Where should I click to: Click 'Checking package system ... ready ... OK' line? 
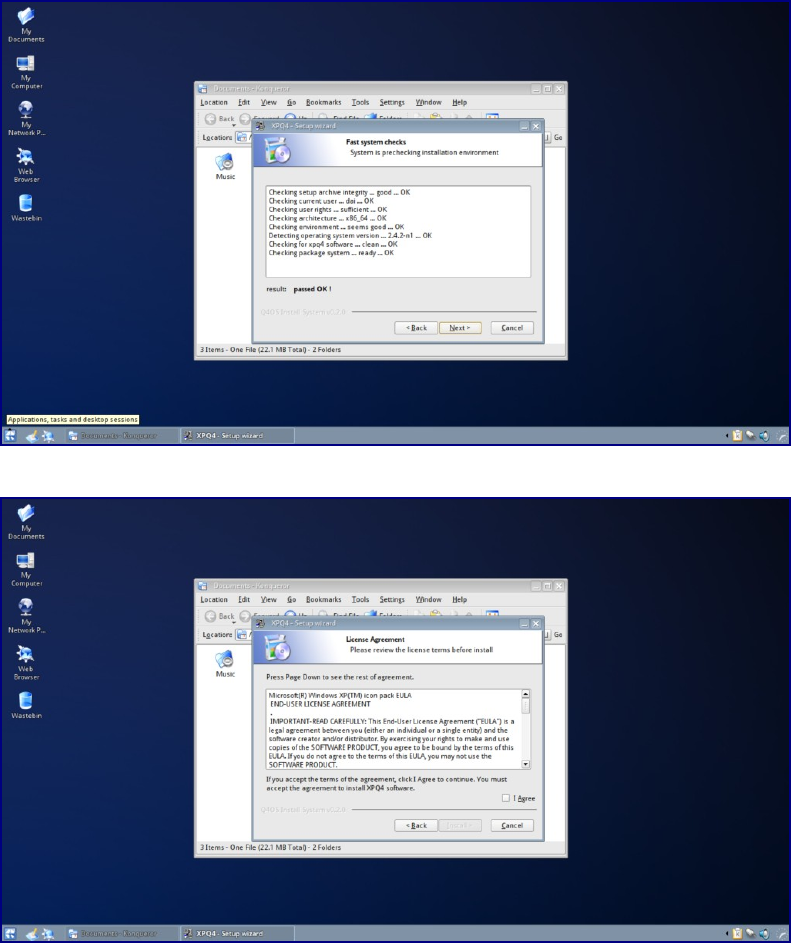click(331, 253)
